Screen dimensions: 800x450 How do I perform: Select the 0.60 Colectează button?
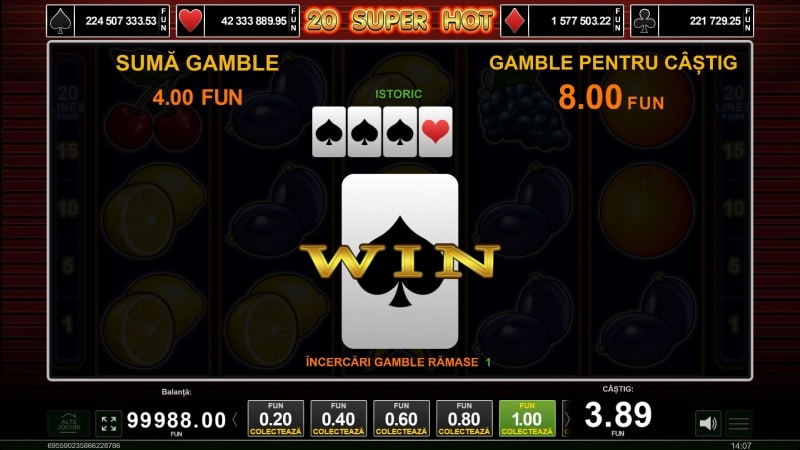click(x=402, y=418)
